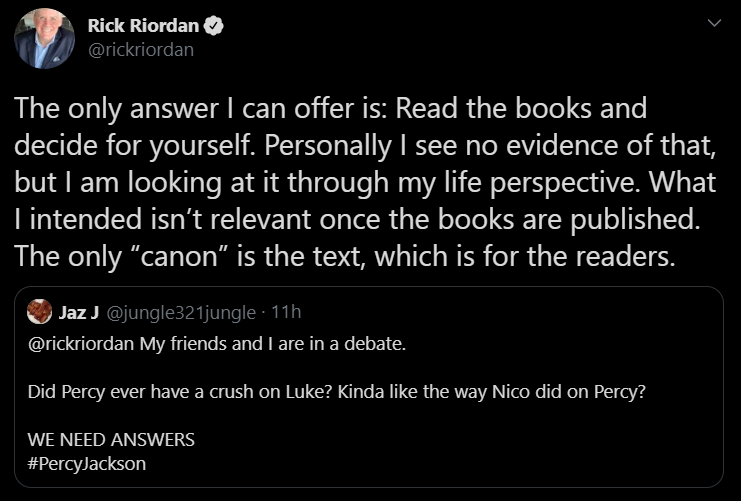Click the tweet's first line "The only answer"
The width and height of the screenshot is (741, 501).
(330, 107)
